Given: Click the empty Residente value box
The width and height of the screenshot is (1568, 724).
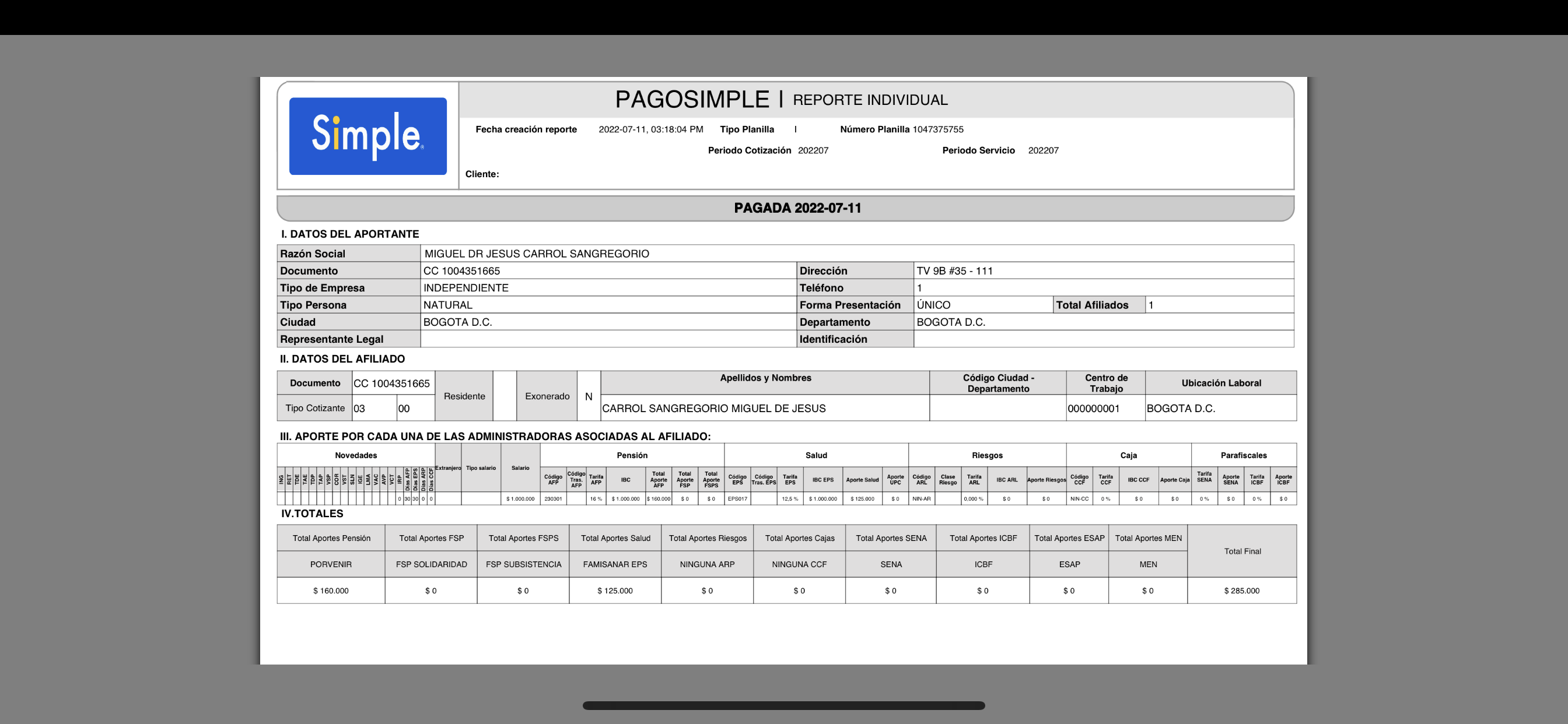Looking at the screenshot, I should coord(504,396).
